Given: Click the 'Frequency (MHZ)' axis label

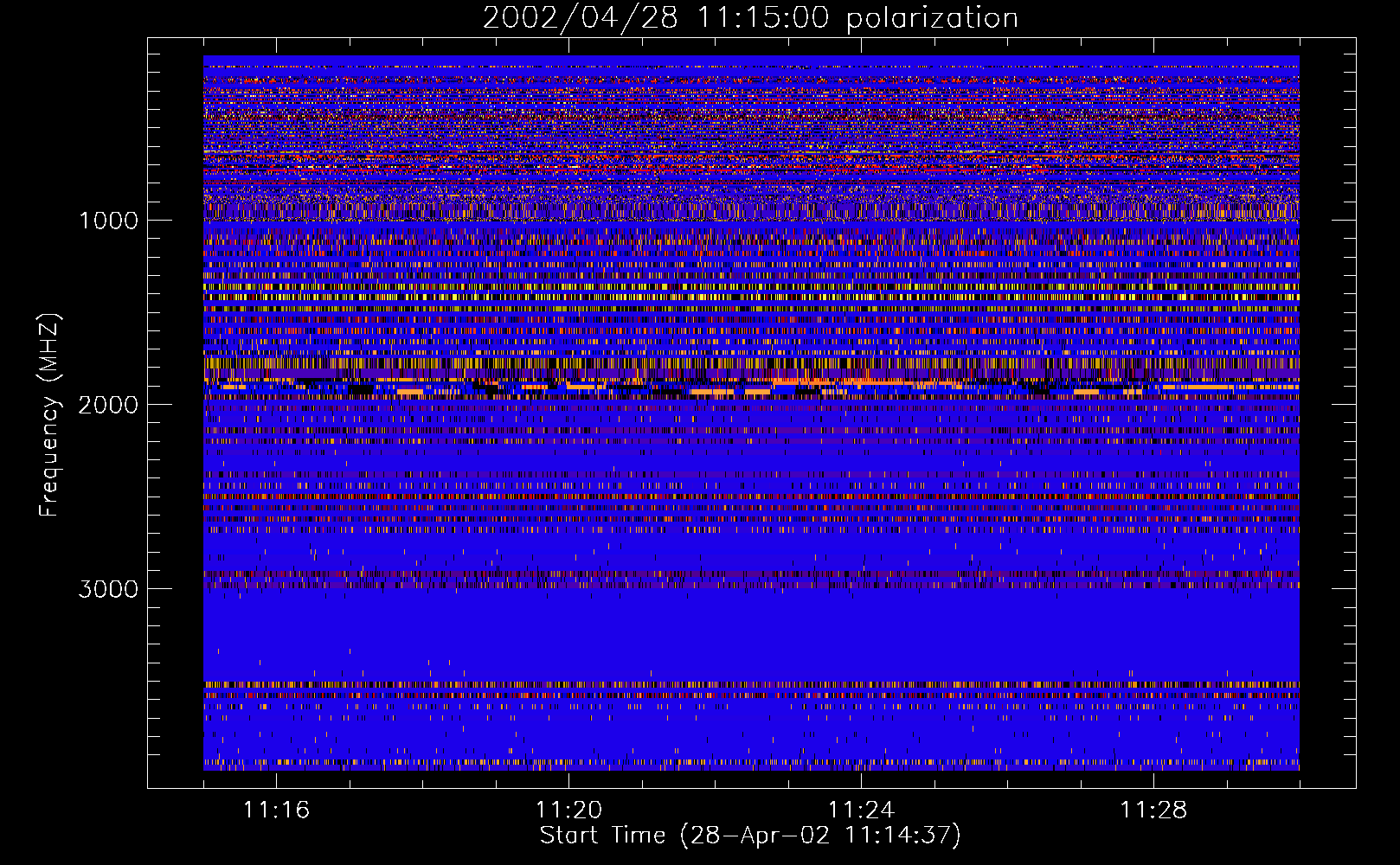Looking at the screenshot, I should [x=49, y=415].
